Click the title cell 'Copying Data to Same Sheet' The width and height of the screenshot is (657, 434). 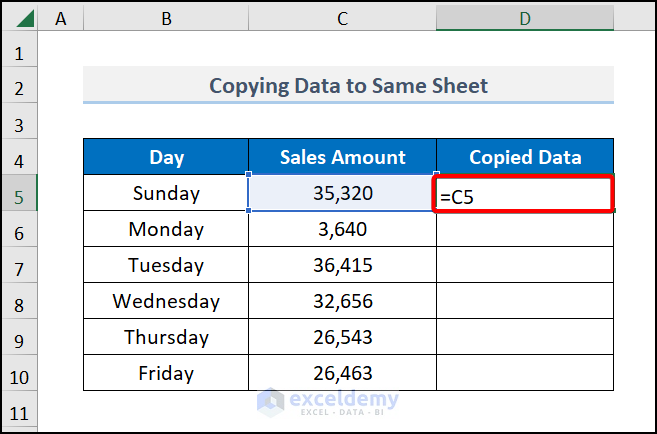[x=348, y=86]
